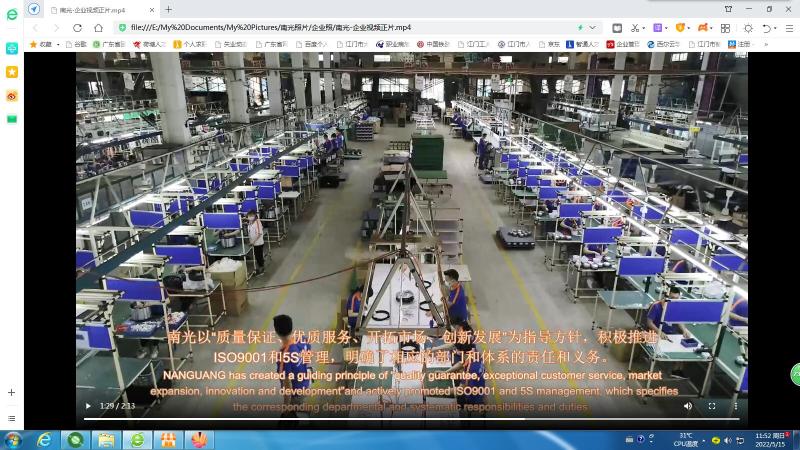Screen dimensions: 800x450
Task: Open the reading mode book icon
Action: click(617, 28)
